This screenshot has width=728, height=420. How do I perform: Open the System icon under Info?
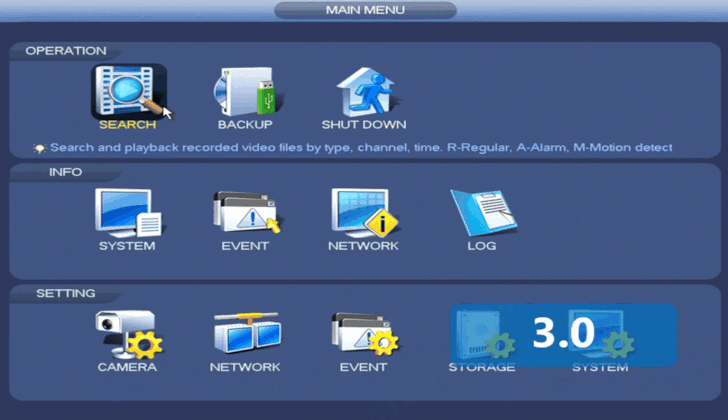127,212
